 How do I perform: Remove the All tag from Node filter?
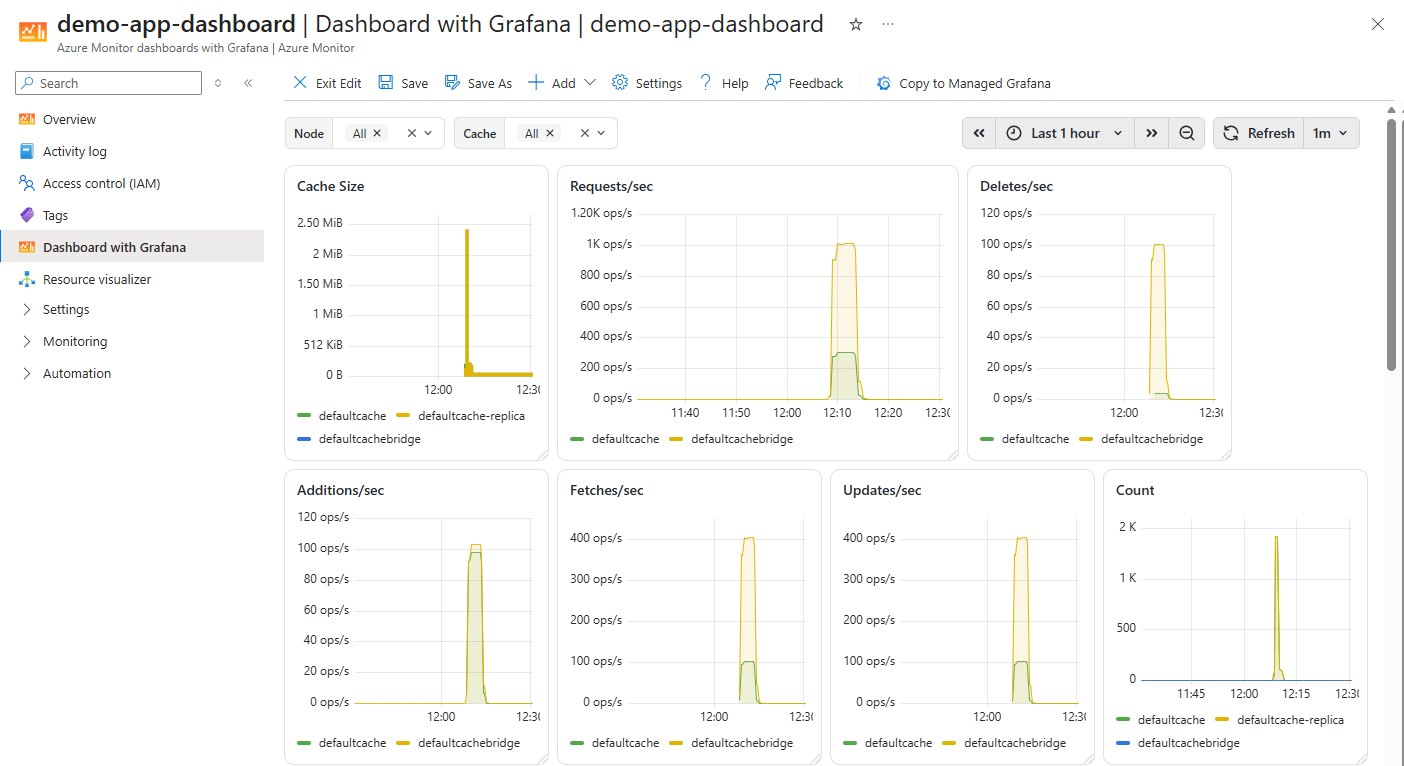coord(377,133)
